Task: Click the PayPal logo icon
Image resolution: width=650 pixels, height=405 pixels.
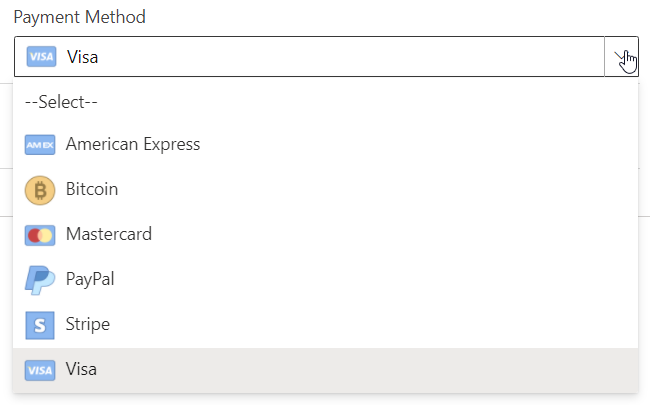Action: coord(40,280)
